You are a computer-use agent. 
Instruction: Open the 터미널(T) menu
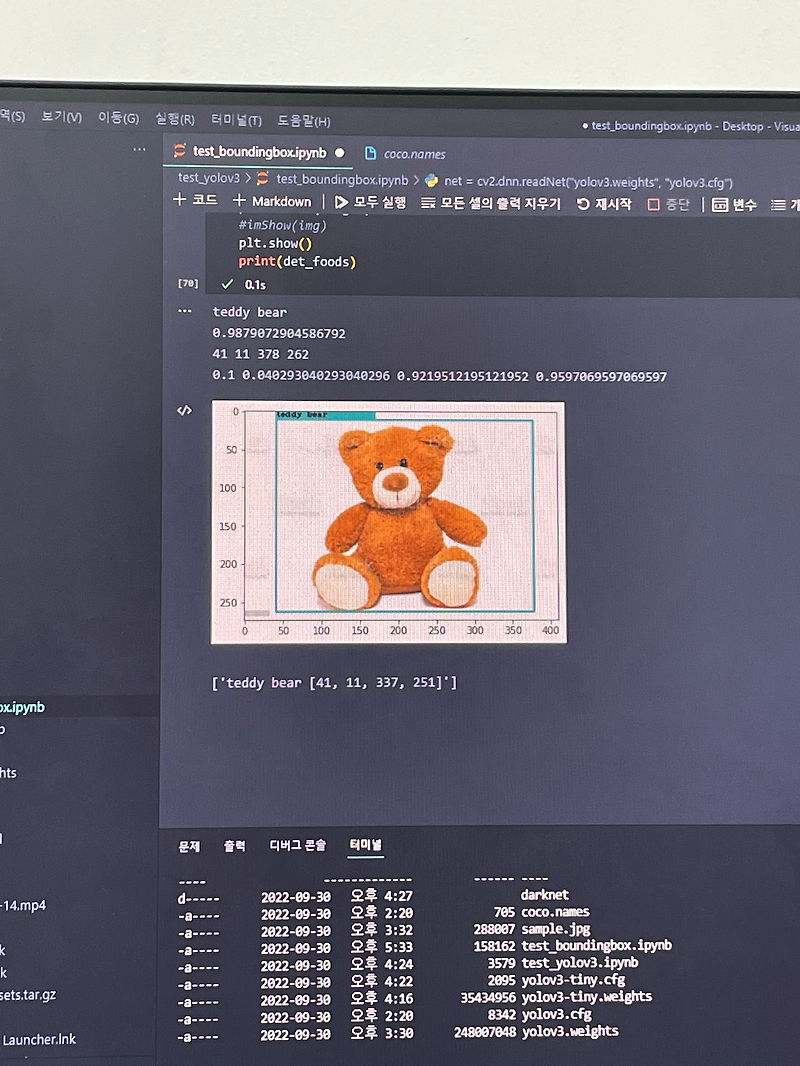click(239, 119)
